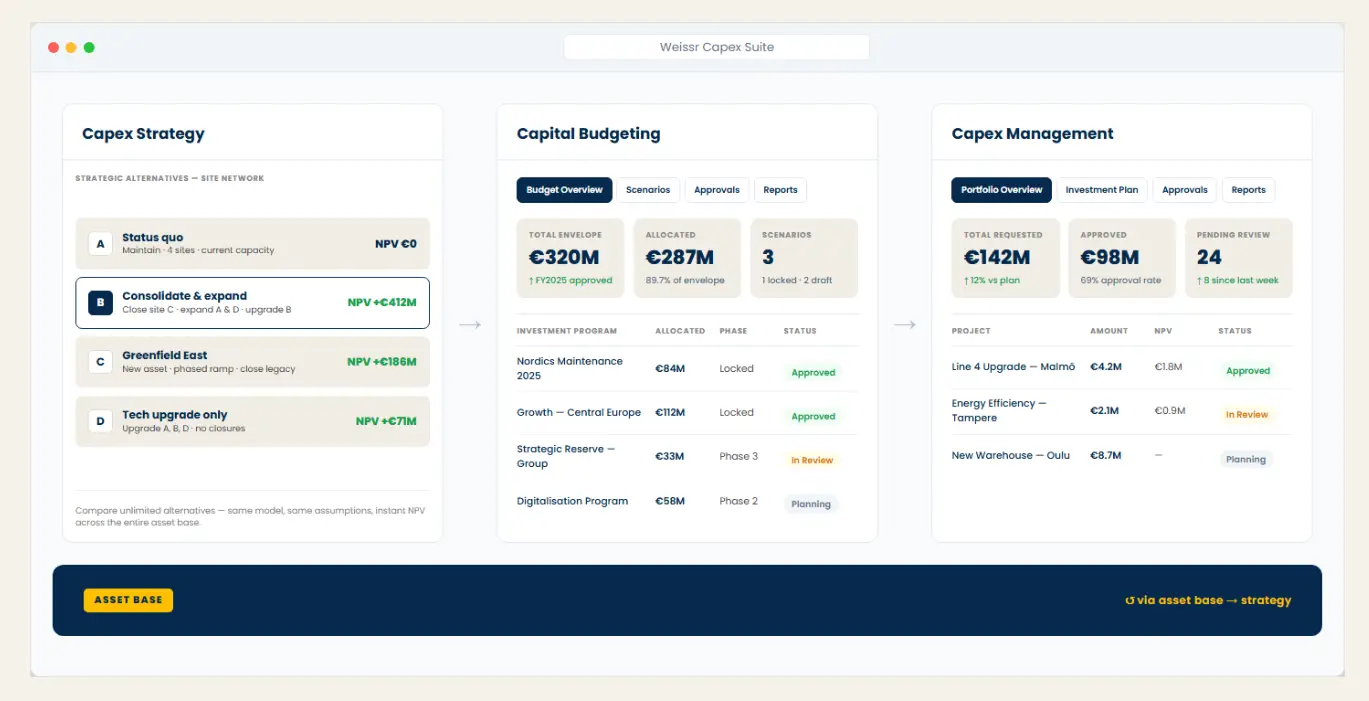Open the Budget Overview tab

(564, 190)
